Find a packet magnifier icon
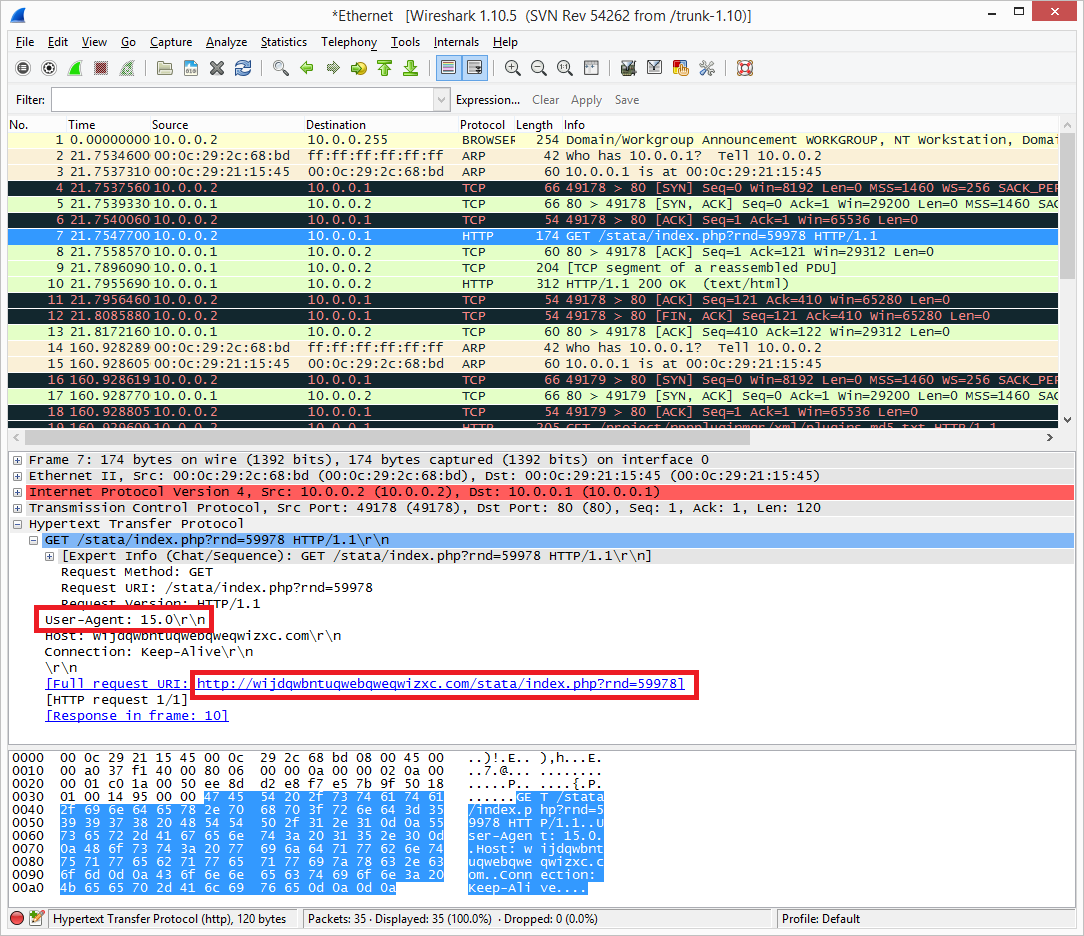The width and height of the screenshot is (1084, 936). point(281,68)
